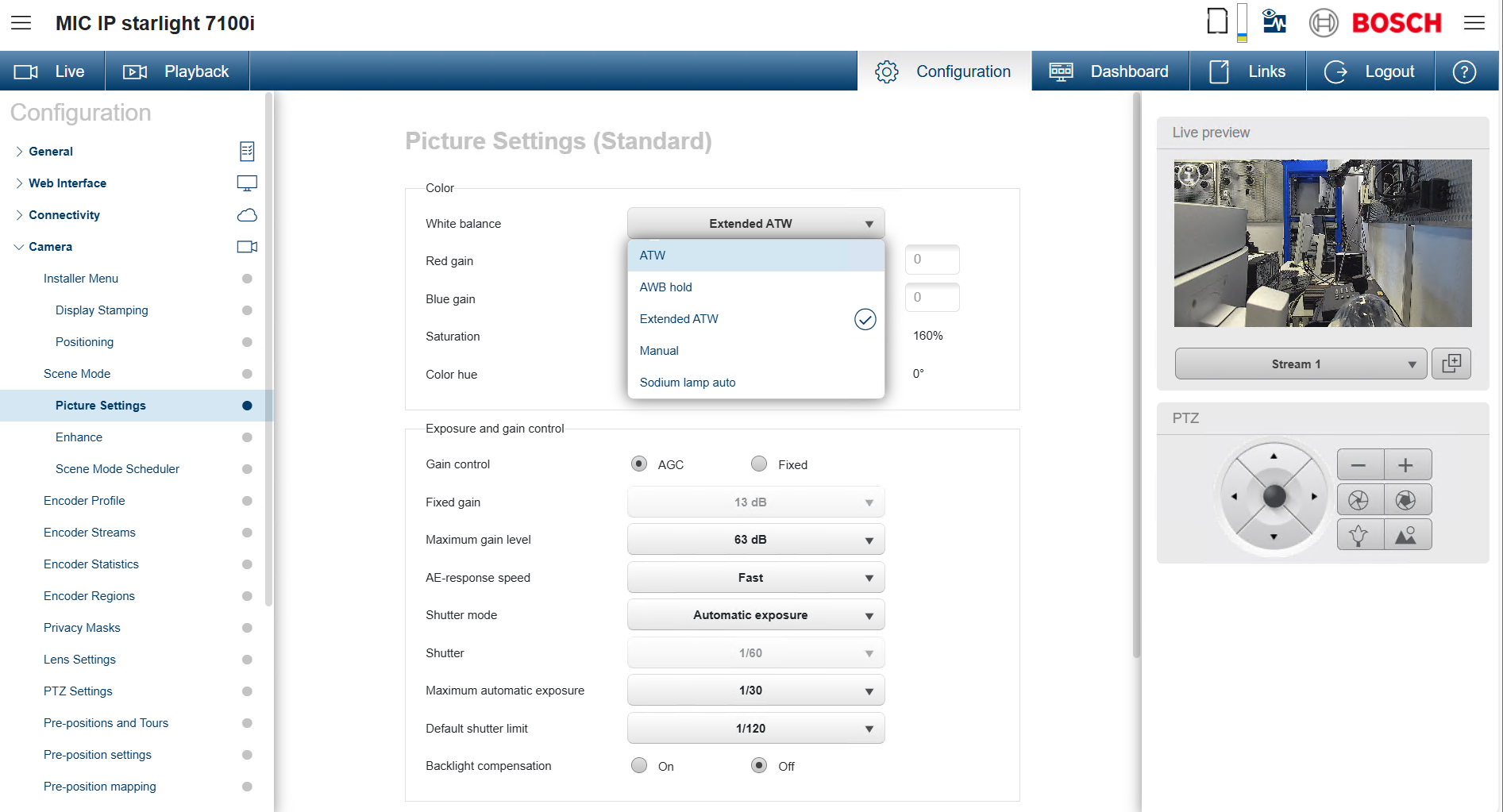Open the help question mark icon
The image size is (1503, 812).
(x=1464, y=71)
